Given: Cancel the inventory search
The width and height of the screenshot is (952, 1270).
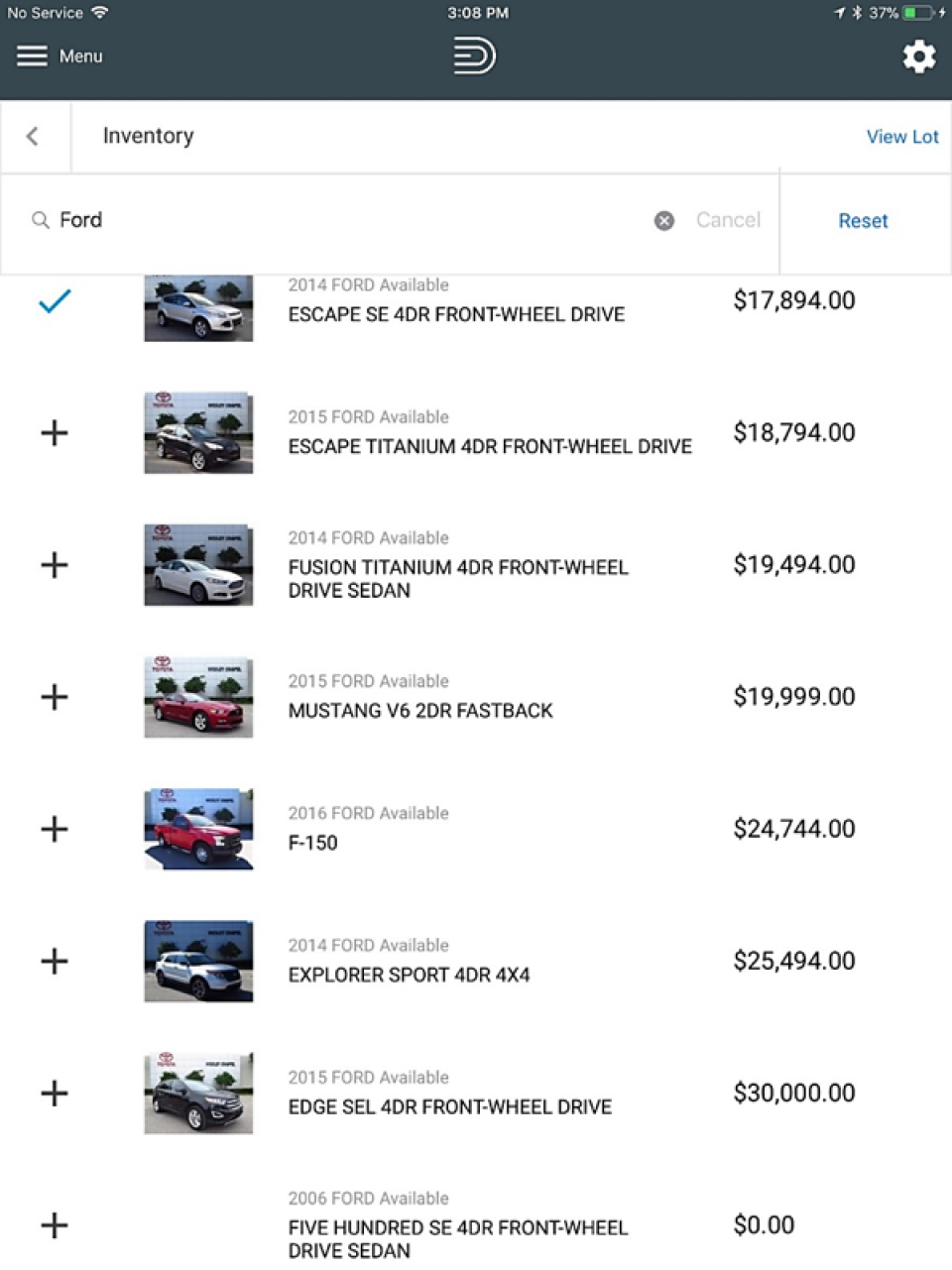Looking at the screenshot, I should click(x=728, y=220).
